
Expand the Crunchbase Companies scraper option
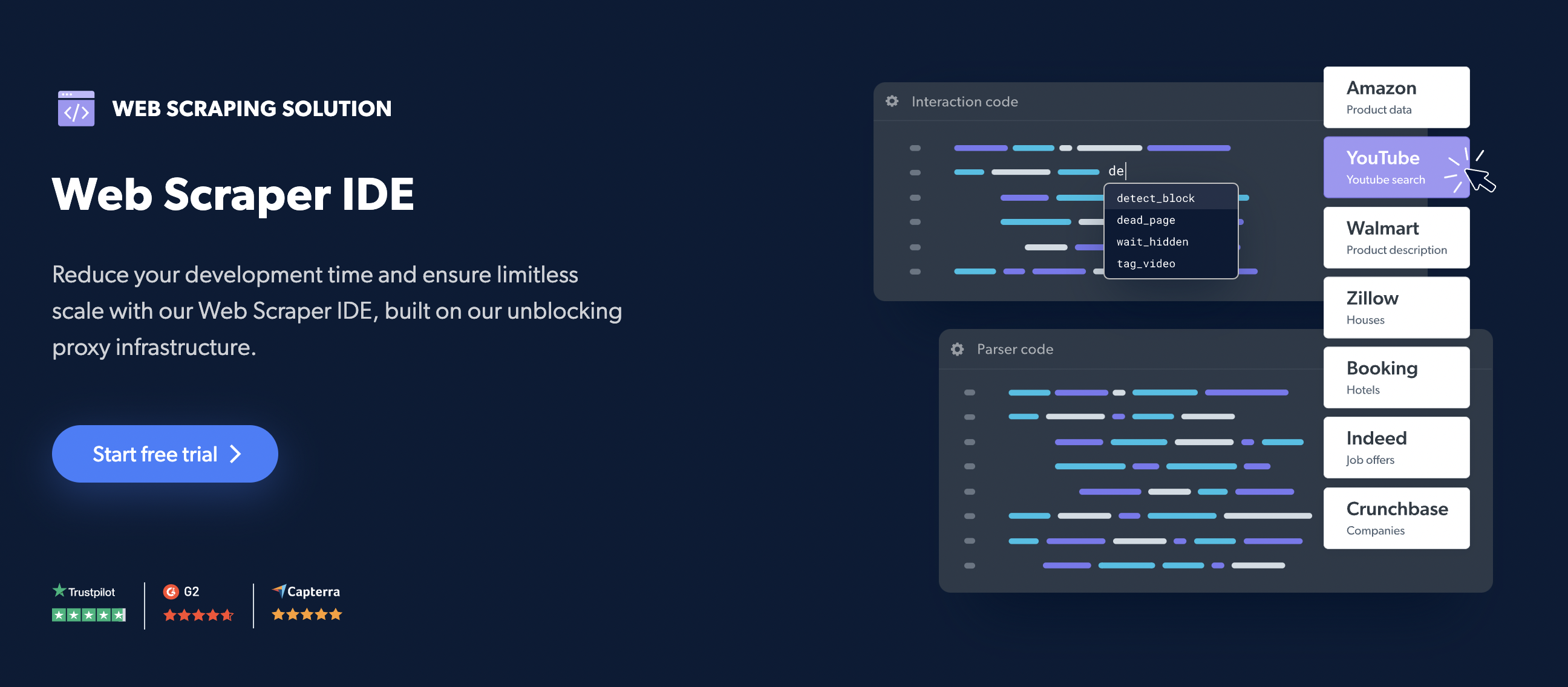coord(1395,517)
